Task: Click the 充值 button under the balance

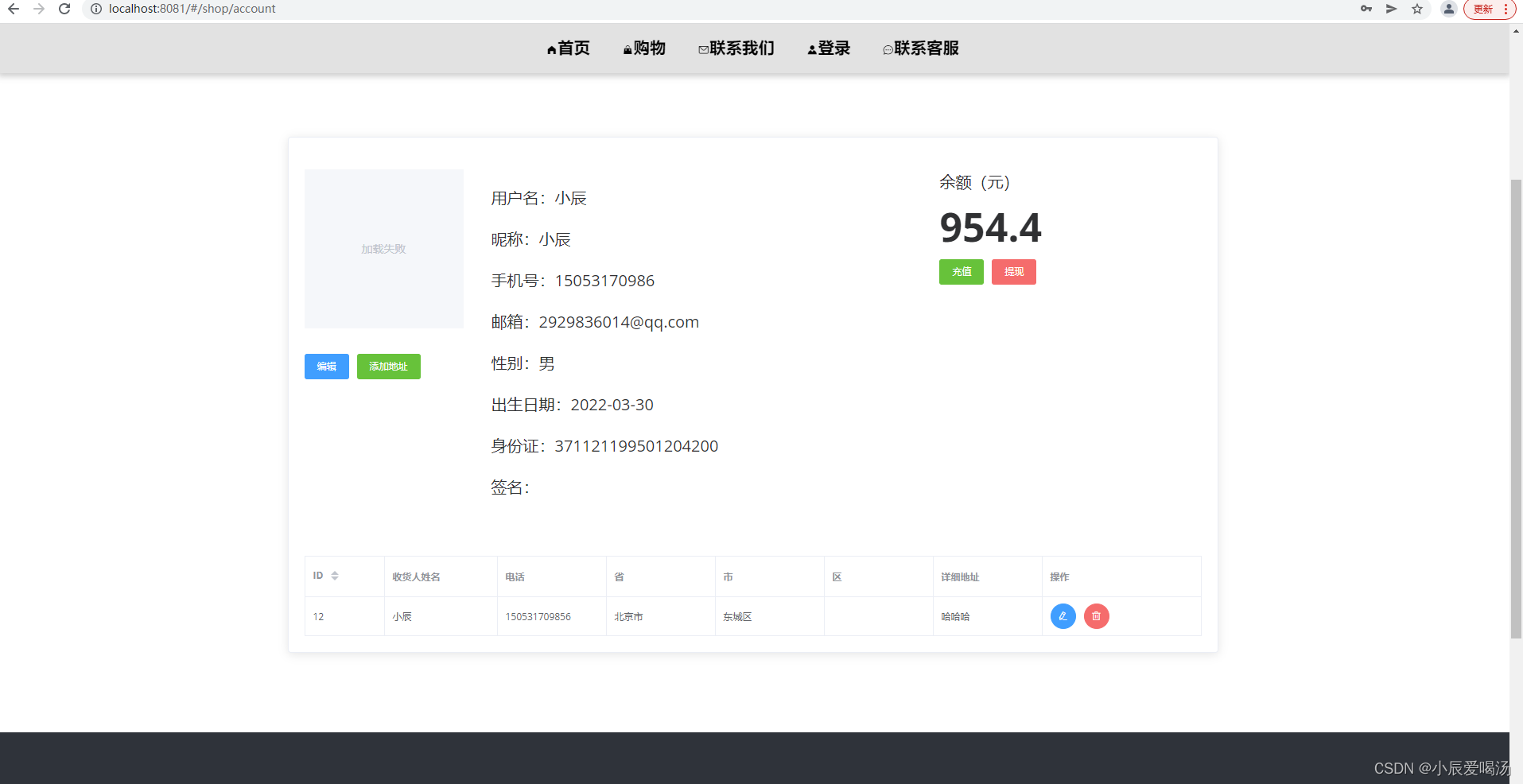Action: point(961,271)
